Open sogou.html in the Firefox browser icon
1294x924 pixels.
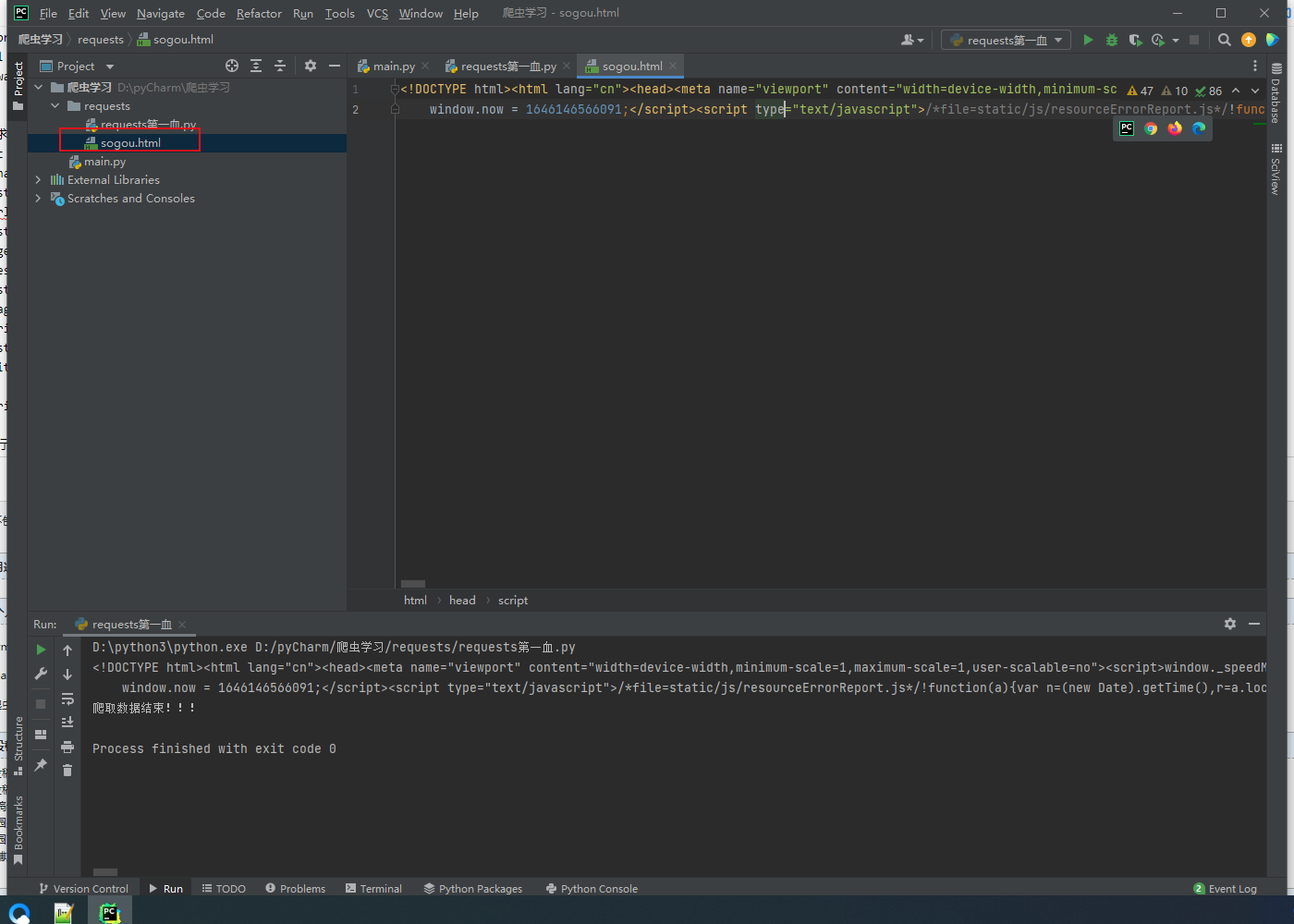pyautogui.click(x=1175, y=128)
